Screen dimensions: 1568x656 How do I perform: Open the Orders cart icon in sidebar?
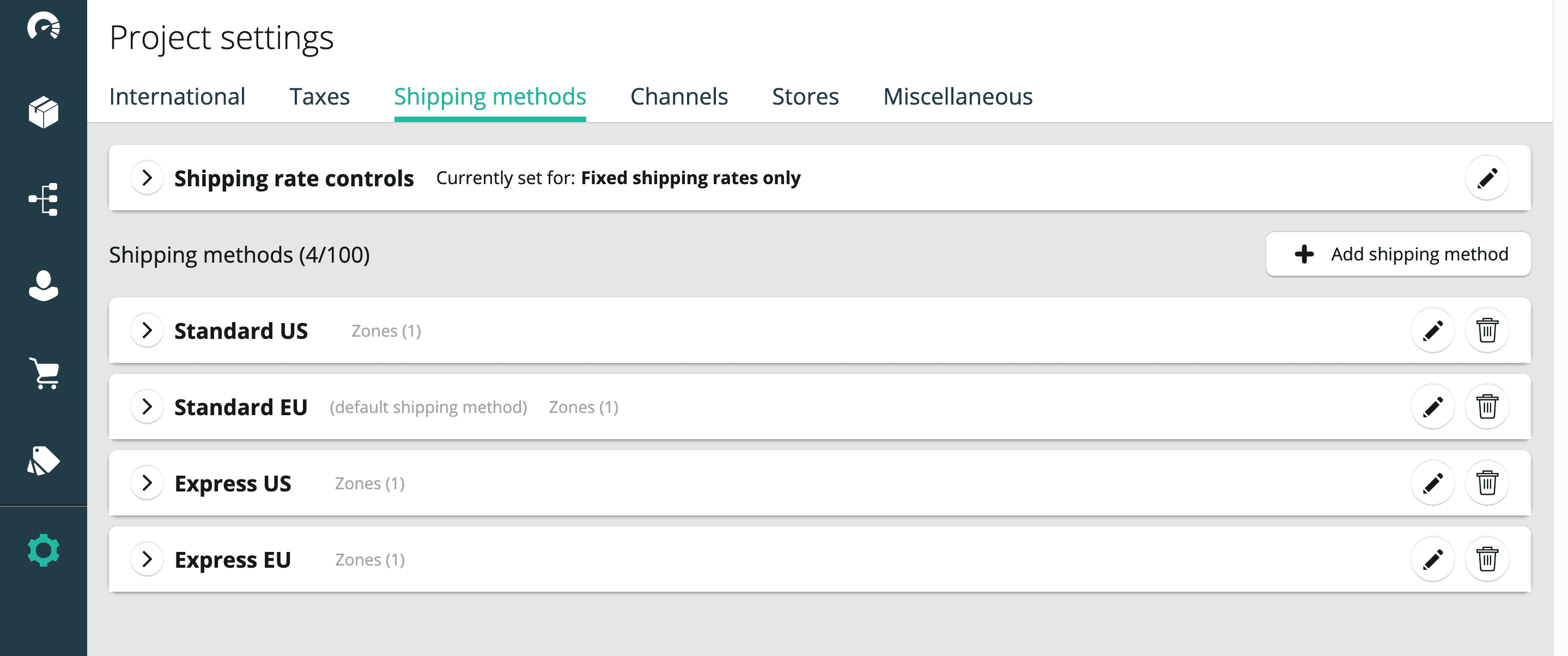tap(43, 373)
